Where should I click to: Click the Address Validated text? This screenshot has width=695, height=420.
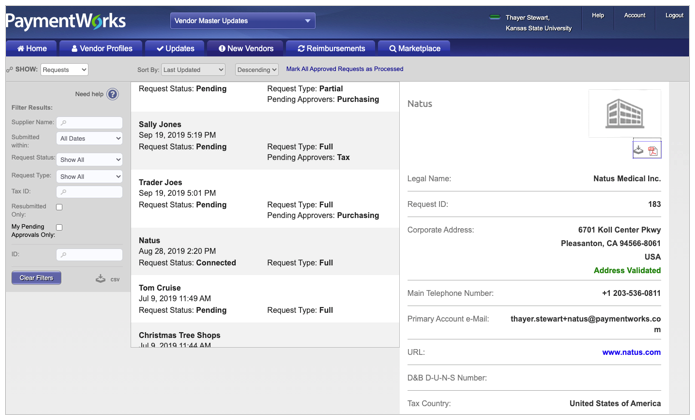pyautogui.click(x=627, y=270)
